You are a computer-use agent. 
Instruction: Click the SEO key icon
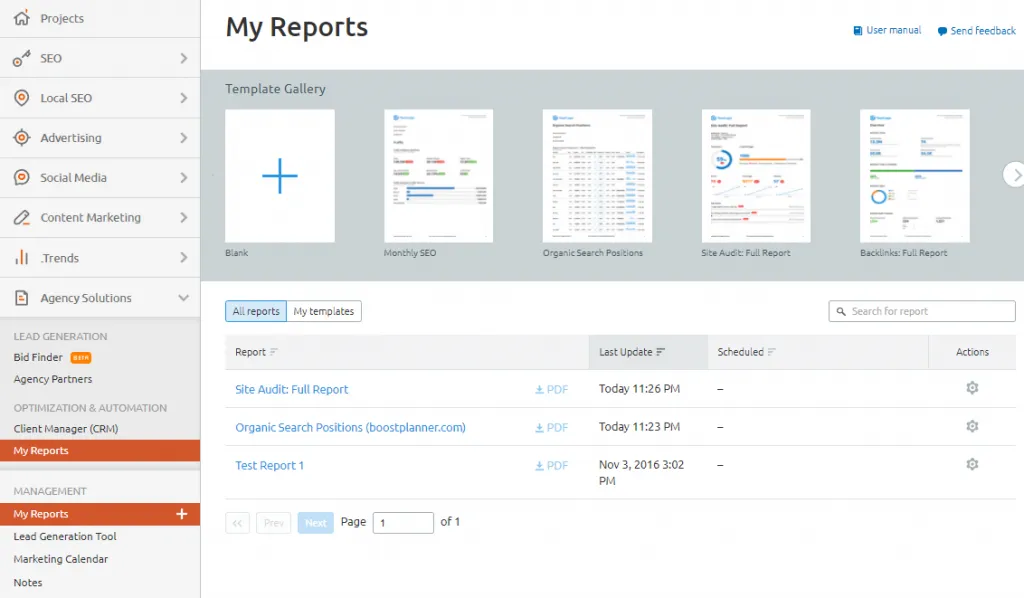click(22, 58)
